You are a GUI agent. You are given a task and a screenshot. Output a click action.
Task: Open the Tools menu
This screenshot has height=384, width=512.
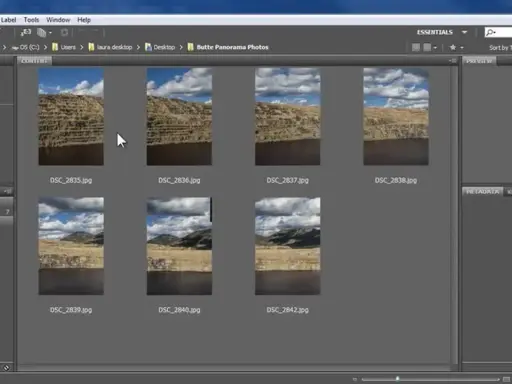(x=31, y=20)
